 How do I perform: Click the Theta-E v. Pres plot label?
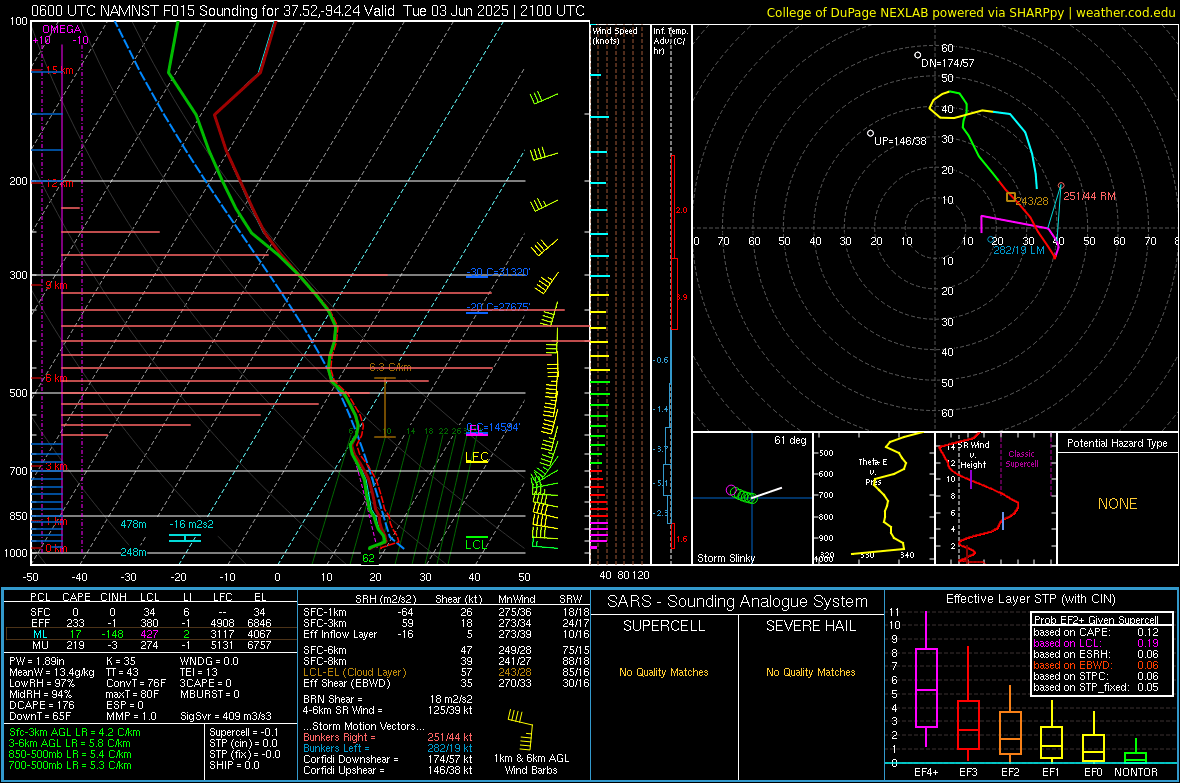point(873,471)
